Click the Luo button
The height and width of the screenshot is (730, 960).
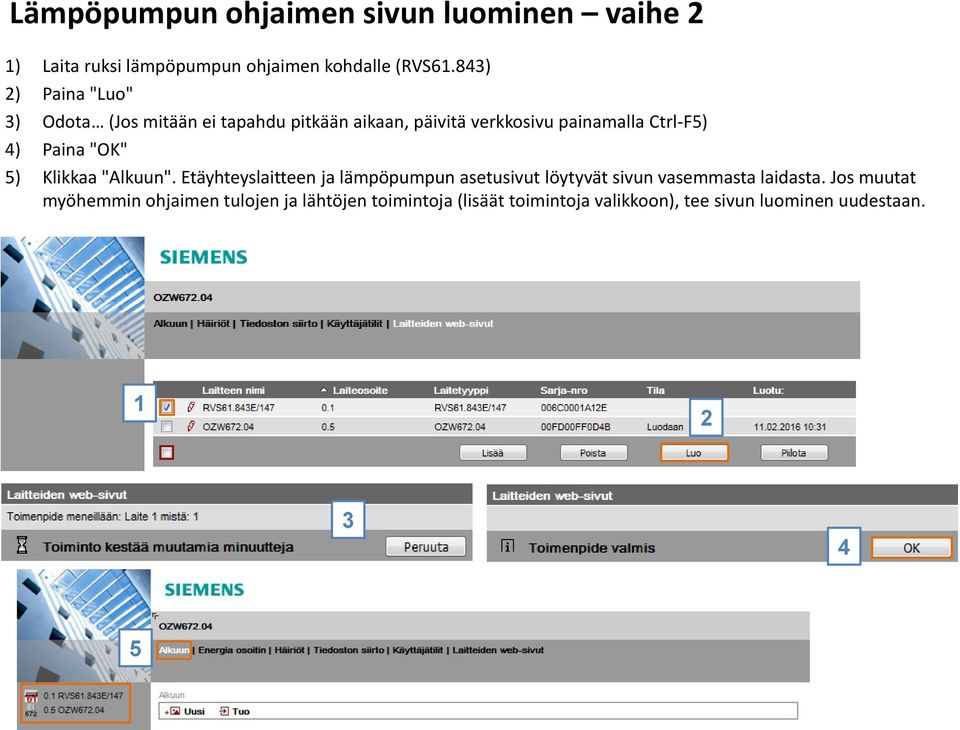694,453
